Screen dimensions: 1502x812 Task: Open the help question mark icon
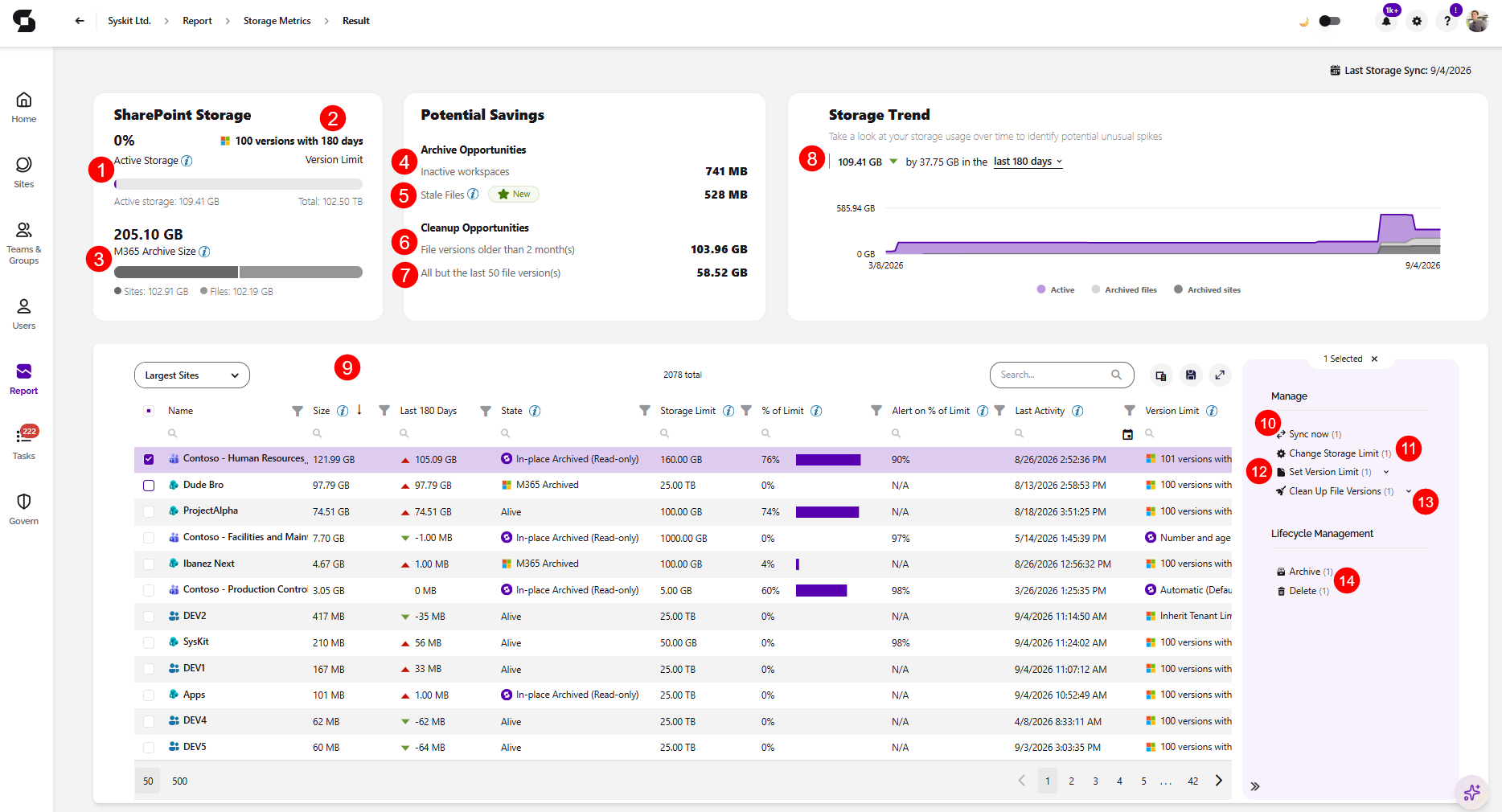(1447, 21)
